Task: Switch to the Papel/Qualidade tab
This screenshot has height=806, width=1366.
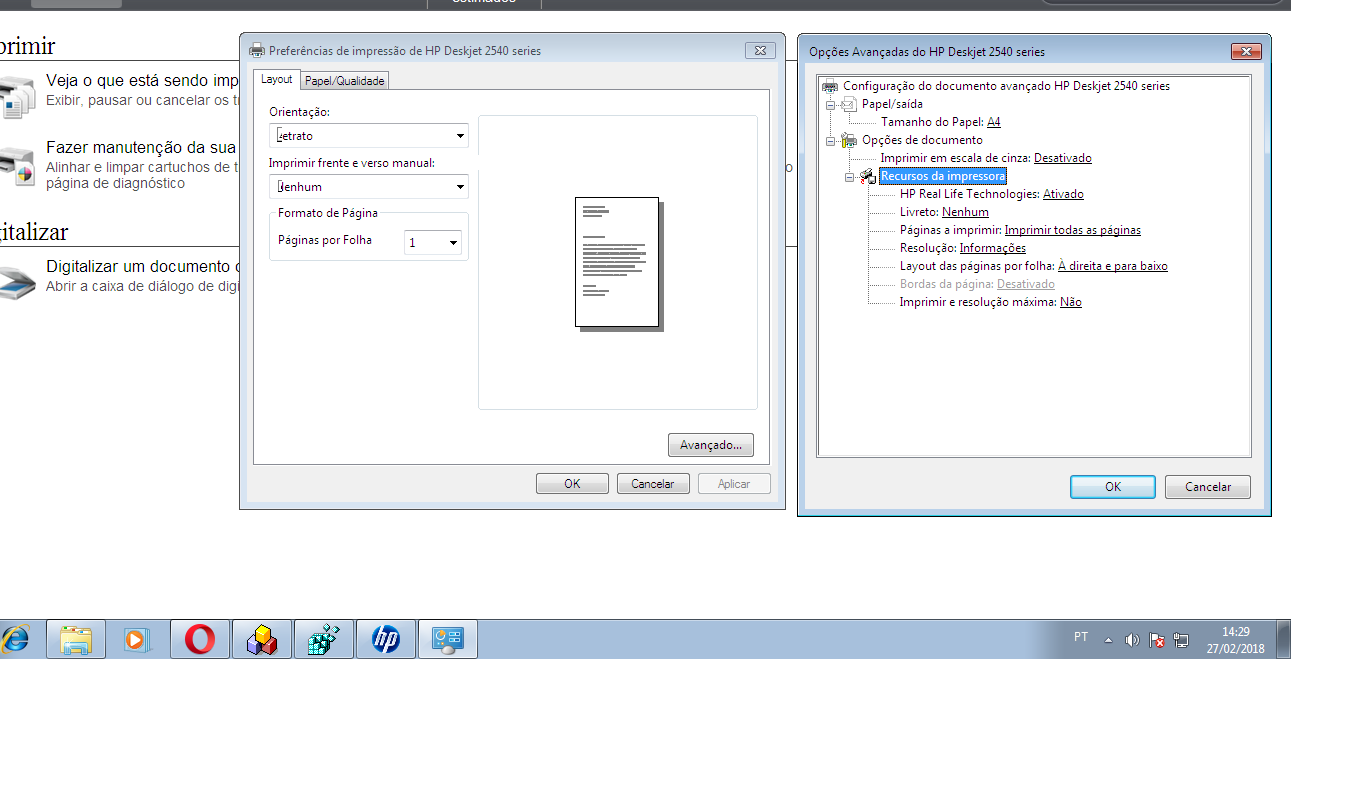Action: coord(344,81)
